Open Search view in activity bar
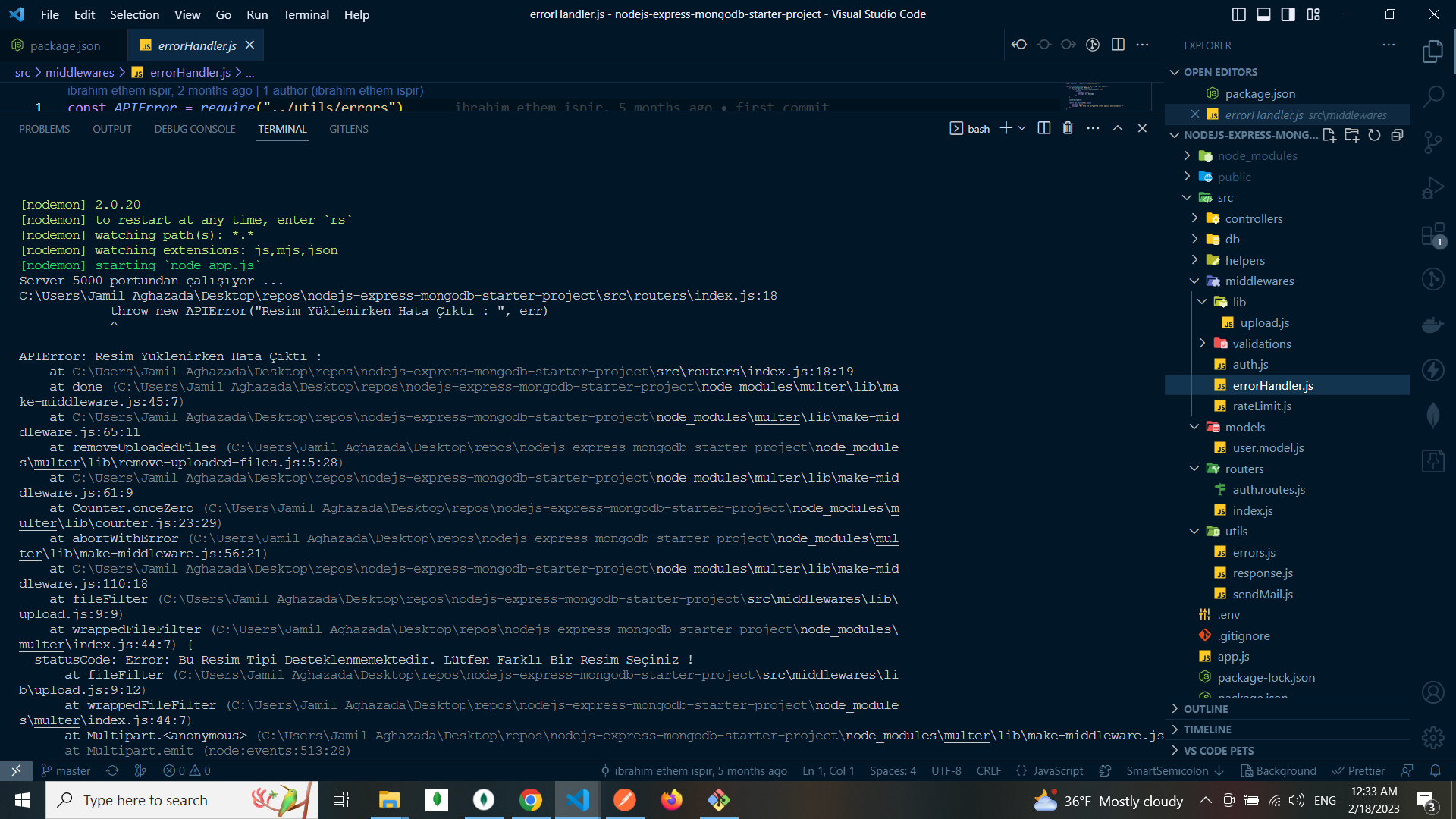The height and width of the screenshot is (819, 1456). click(x=1432, y=96)
